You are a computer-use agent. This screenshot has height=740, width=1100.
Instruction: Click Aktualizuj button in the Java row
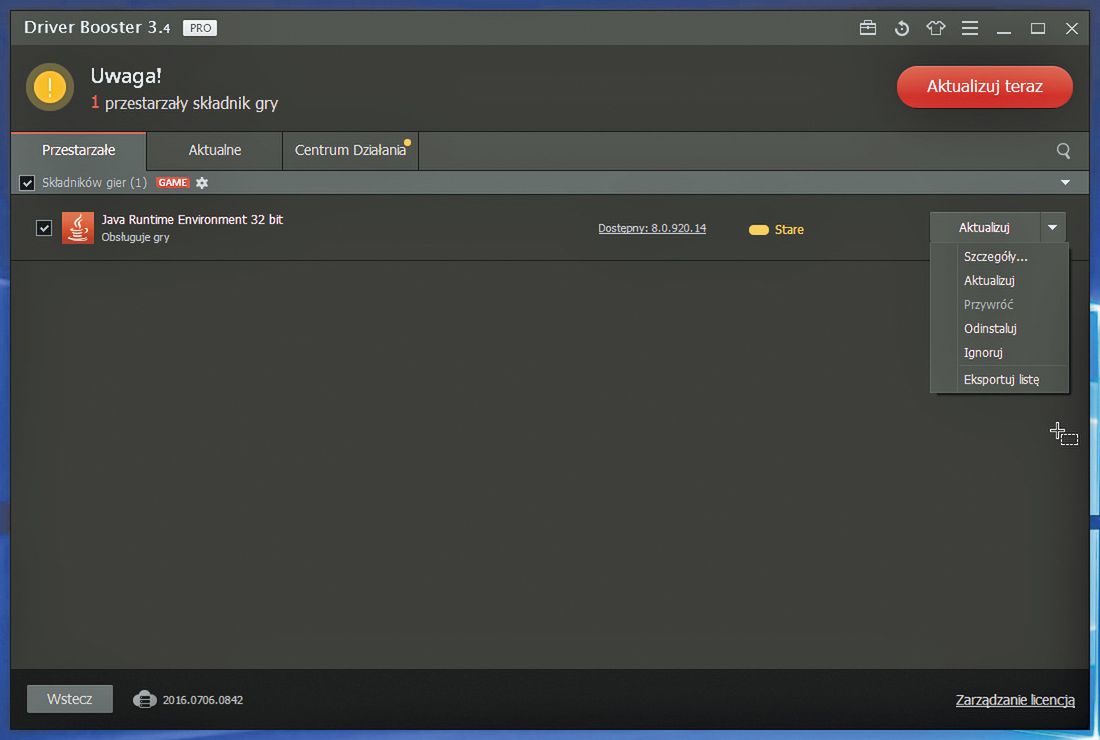pos(984,227)
